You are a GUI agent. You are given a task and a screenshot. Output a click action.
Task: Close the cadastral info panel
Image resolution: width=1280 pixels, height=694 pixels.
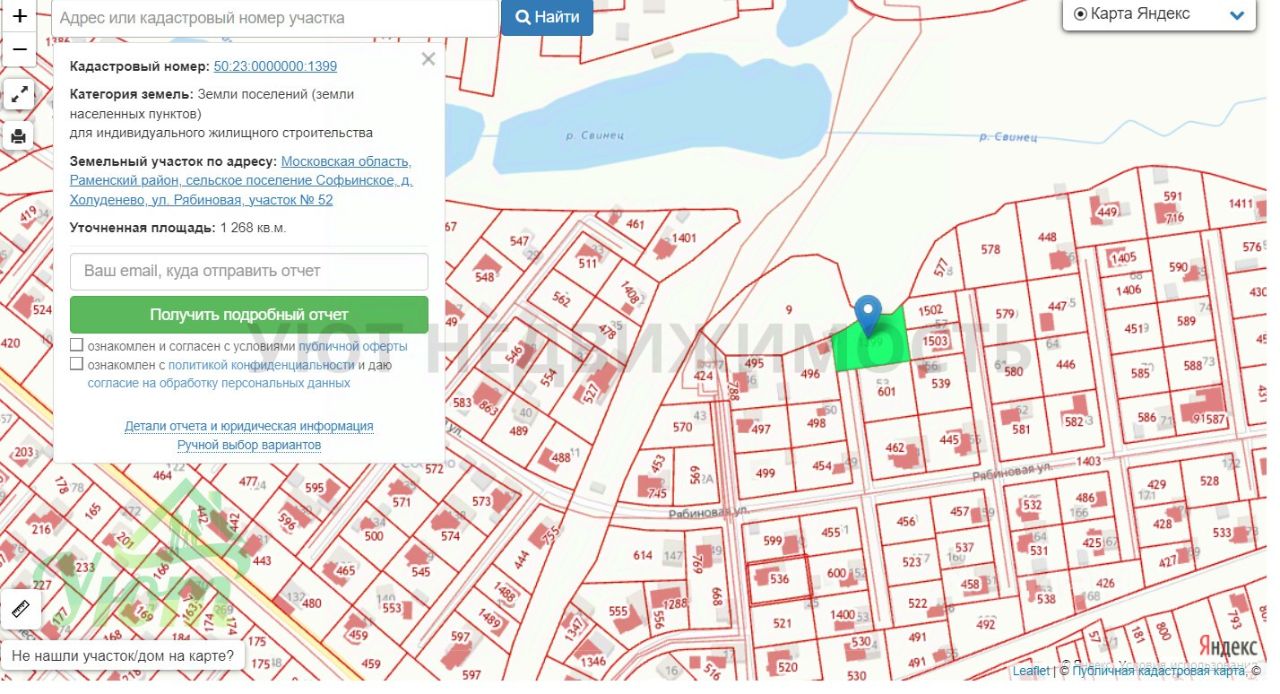point(428,59)
